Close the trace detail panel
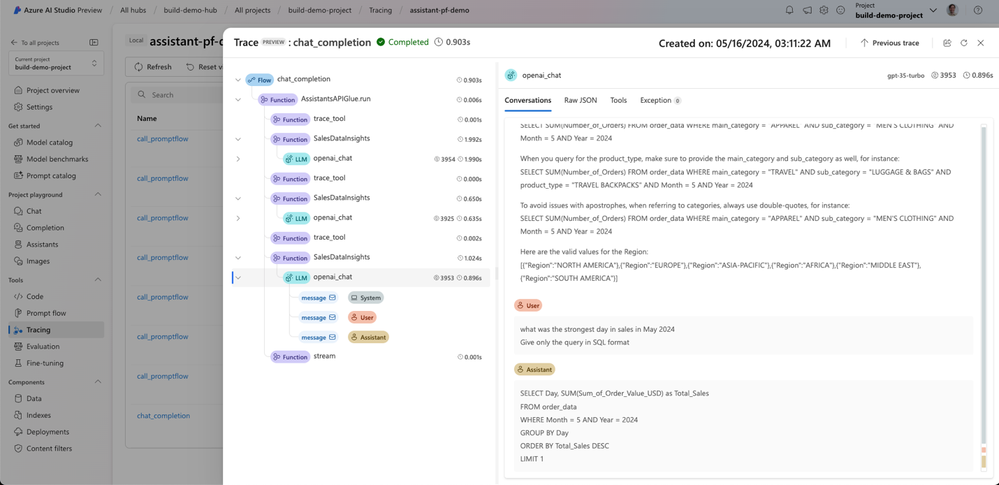The width and height of the screenshot is (999, 485). click(980, 43)
